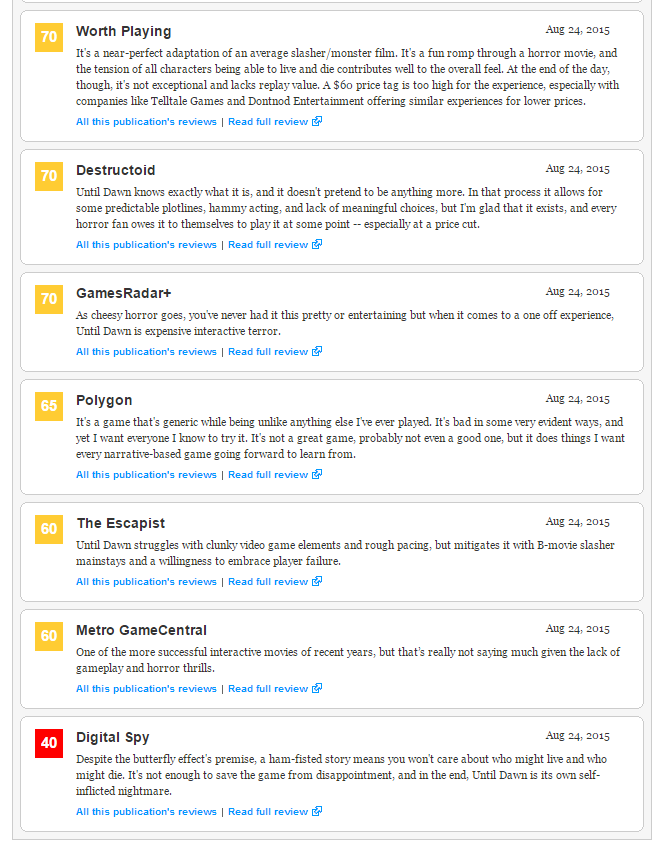
Task: Select the Digital Spy publication name
Action: click(113, 737)
